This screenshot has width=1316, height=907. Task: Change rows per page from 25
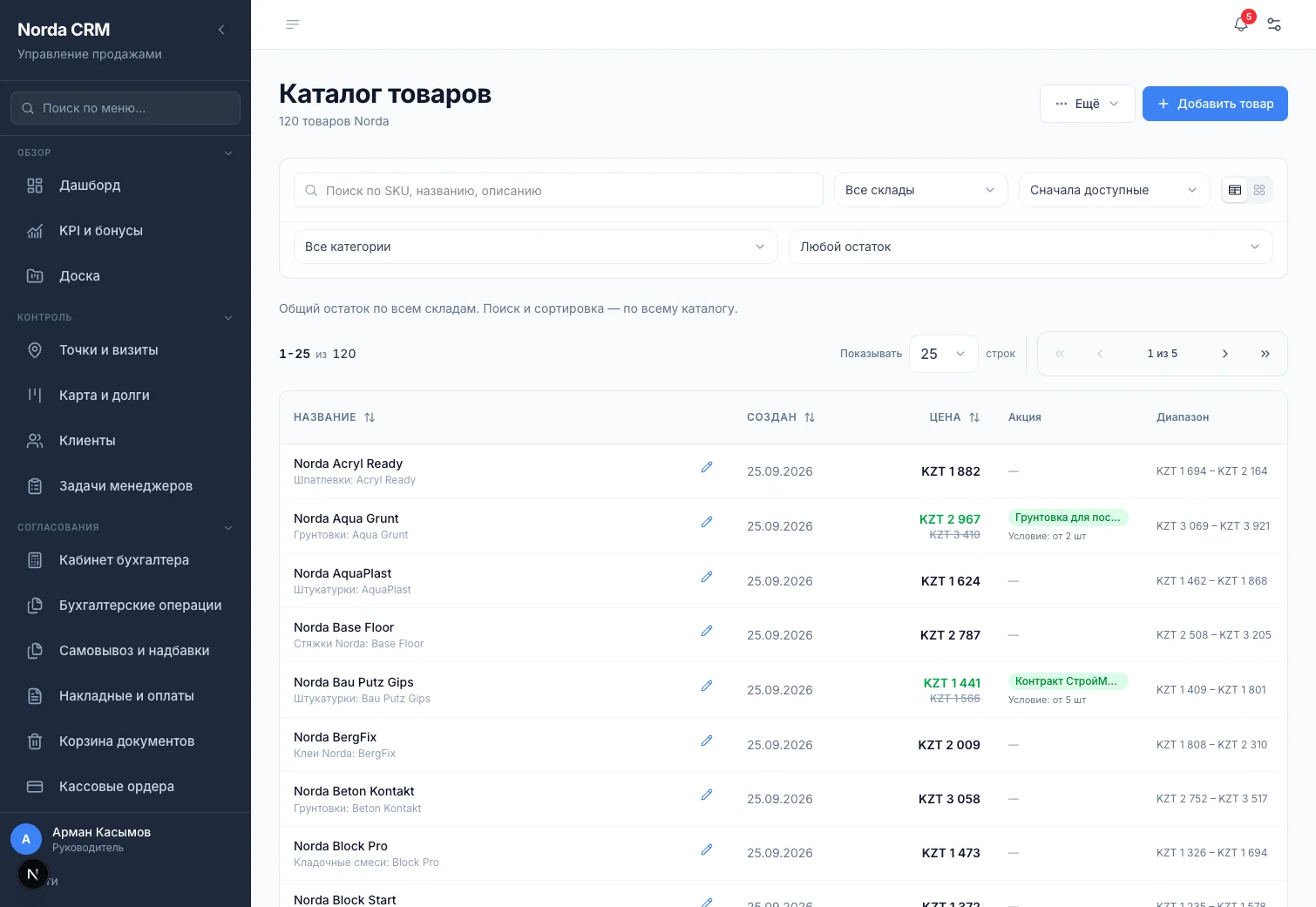[944, 354]
